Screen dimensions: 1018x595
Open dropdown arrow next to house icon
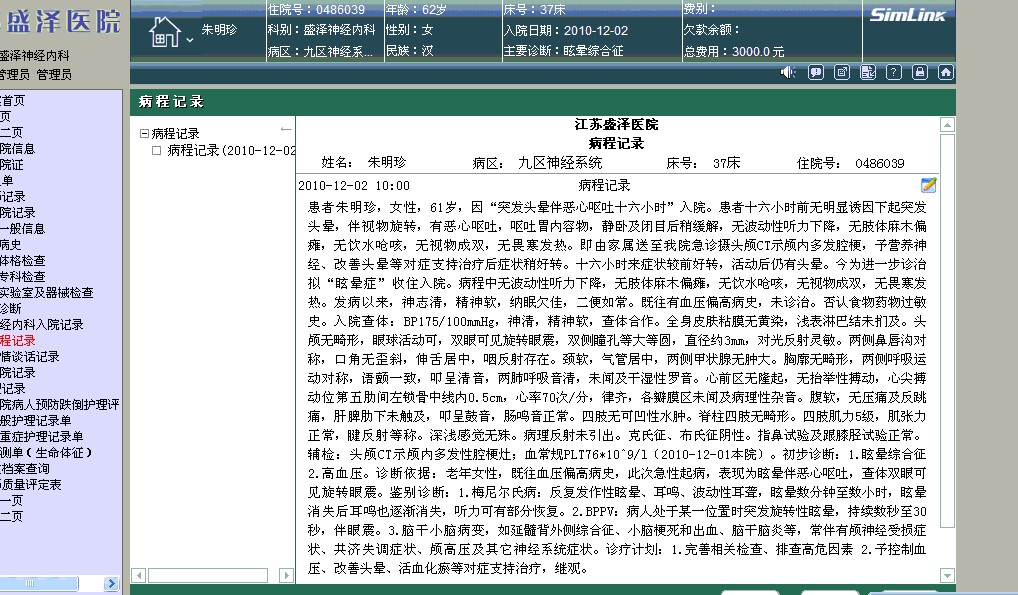tap(190, 40)
